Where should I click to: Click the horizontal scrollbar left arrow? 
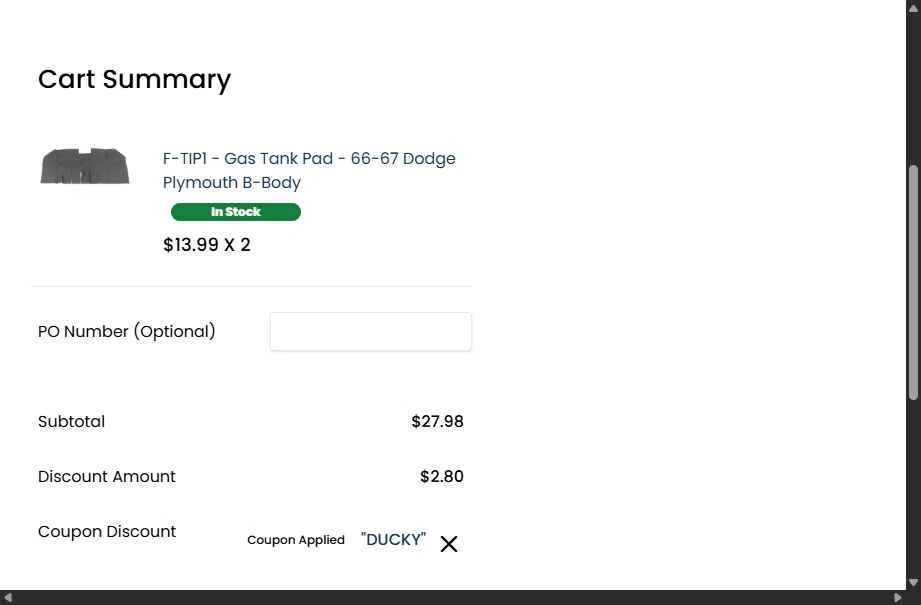[x=8, y=597]
